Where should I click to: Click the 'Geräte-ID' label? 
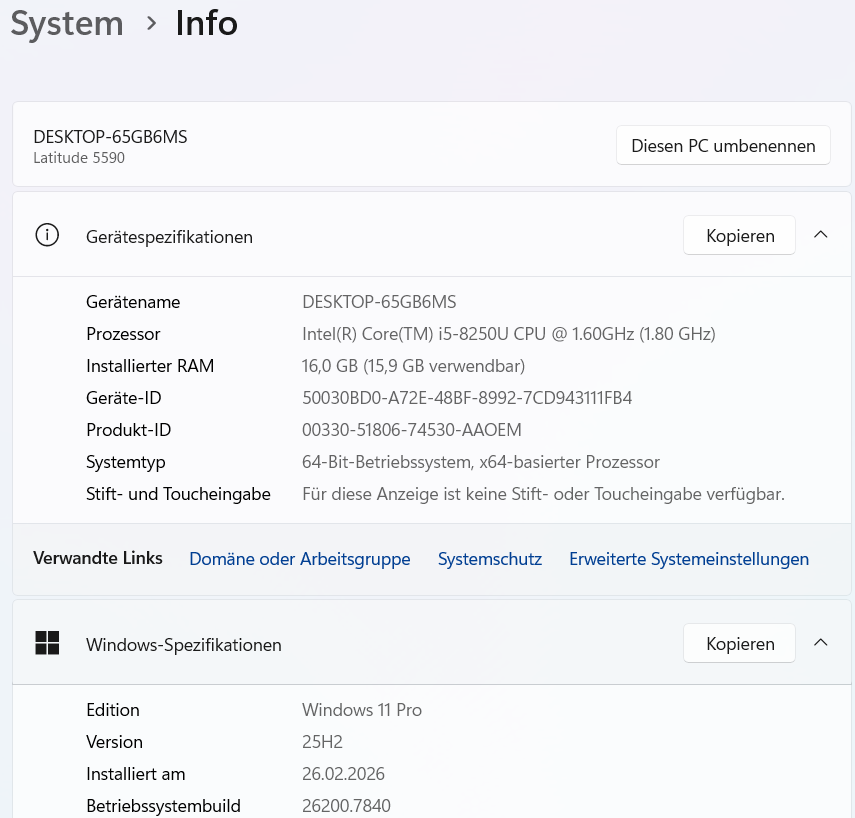tap(124, 398)
